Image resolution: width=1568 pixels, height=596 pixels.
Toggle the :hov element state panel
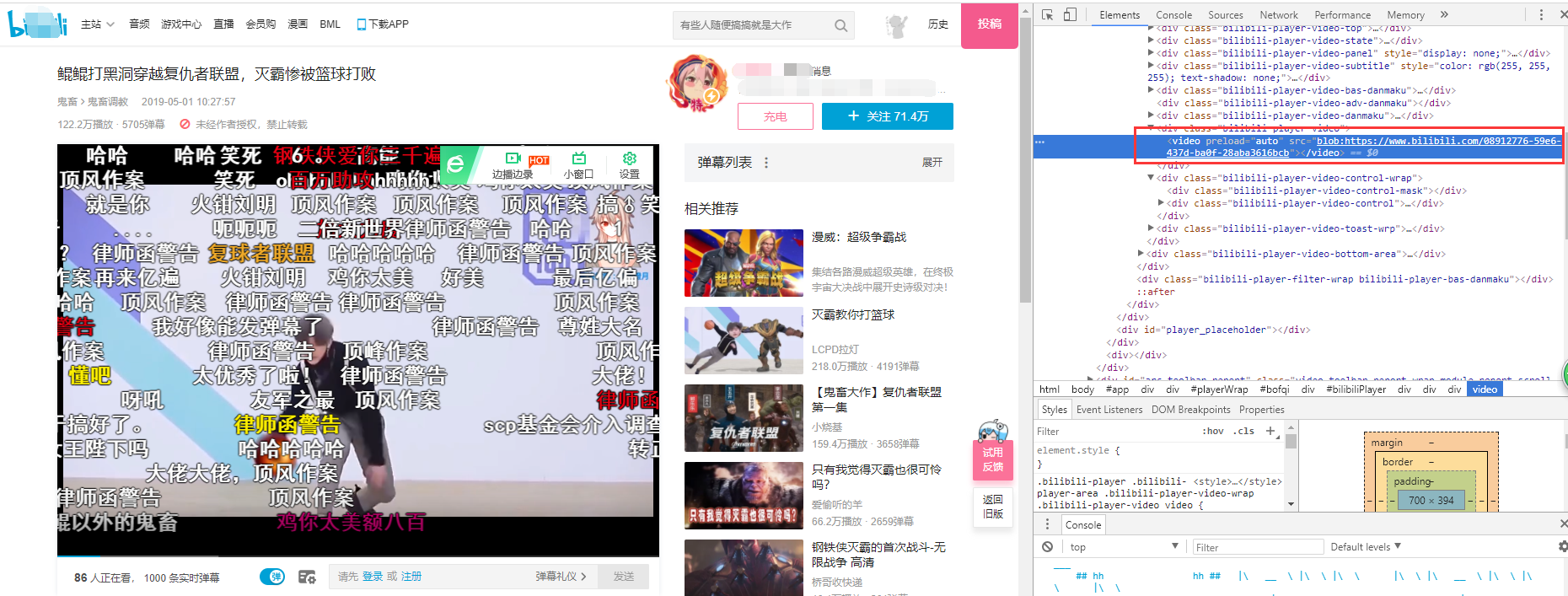click(1212, 431)
